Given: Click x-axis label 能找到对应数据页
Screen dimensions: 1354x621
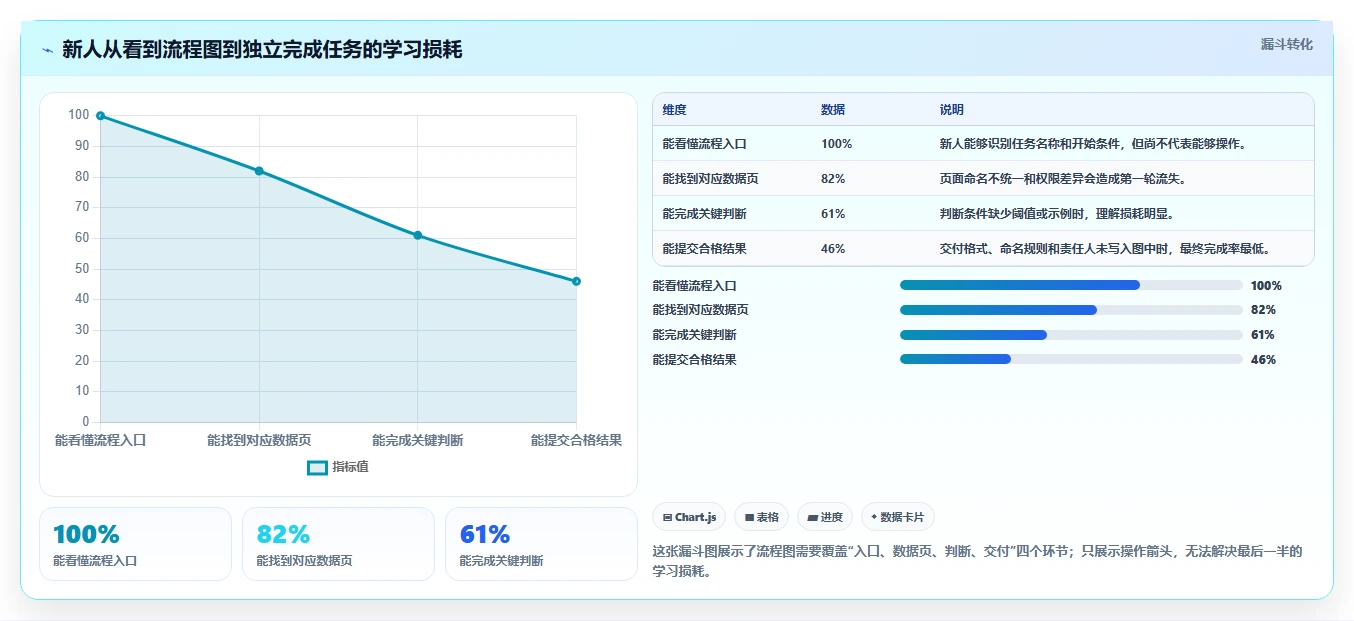Looking at the screenshot, I should [259, 440].
